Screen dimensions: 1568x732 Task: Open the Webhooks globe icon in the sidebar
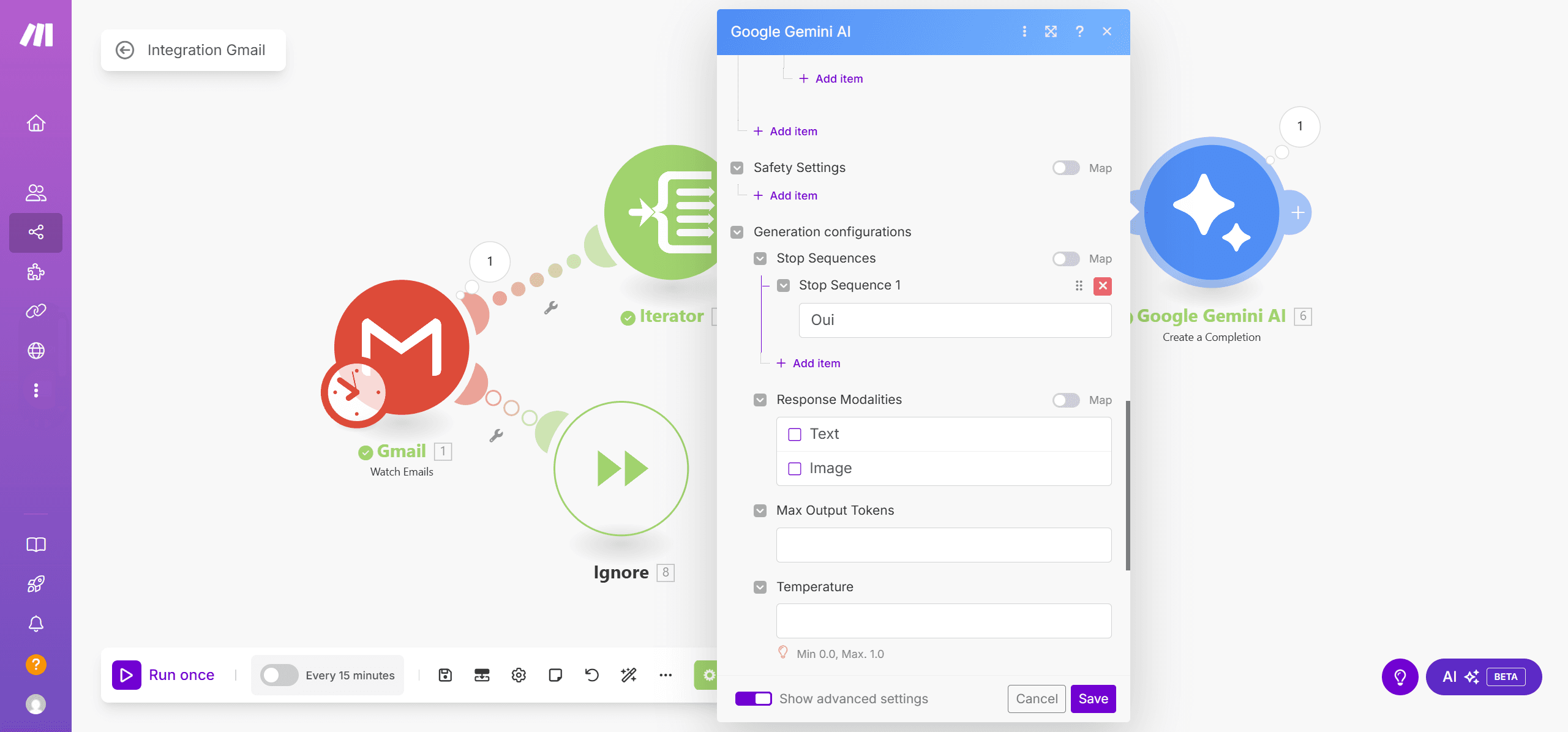point(36,351)
